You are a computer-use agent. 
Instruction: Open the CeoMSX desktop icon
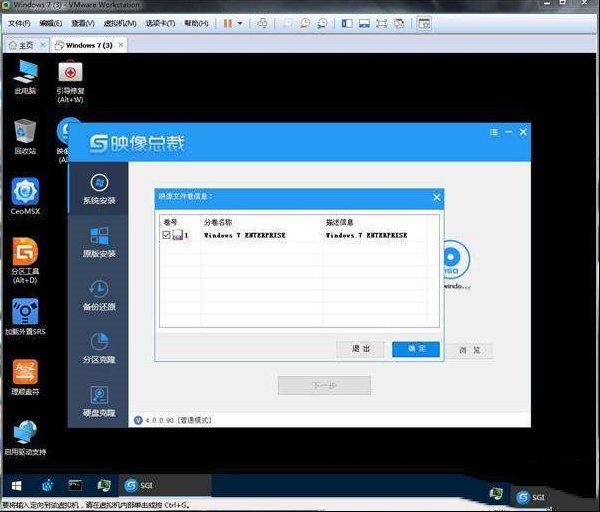tap(25, 196)
